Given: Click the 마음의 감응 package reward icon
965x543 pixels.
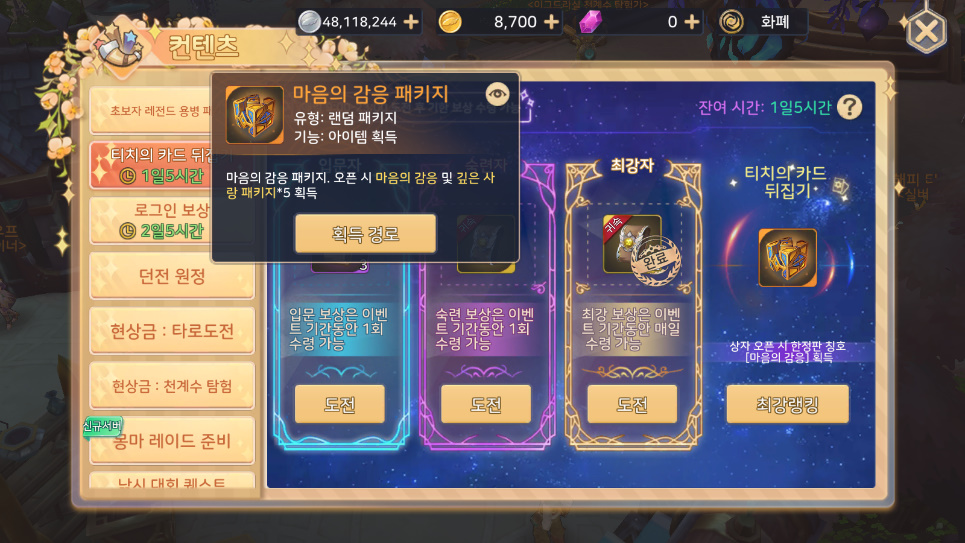Looking at the screenshot, I should point(788,258).
